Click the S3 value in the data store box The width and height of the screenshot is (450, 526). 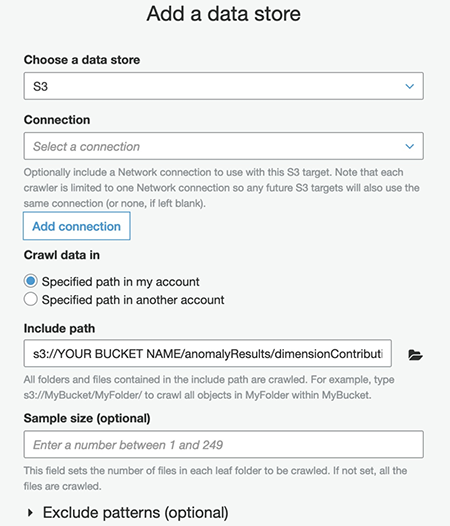point(40,87)
